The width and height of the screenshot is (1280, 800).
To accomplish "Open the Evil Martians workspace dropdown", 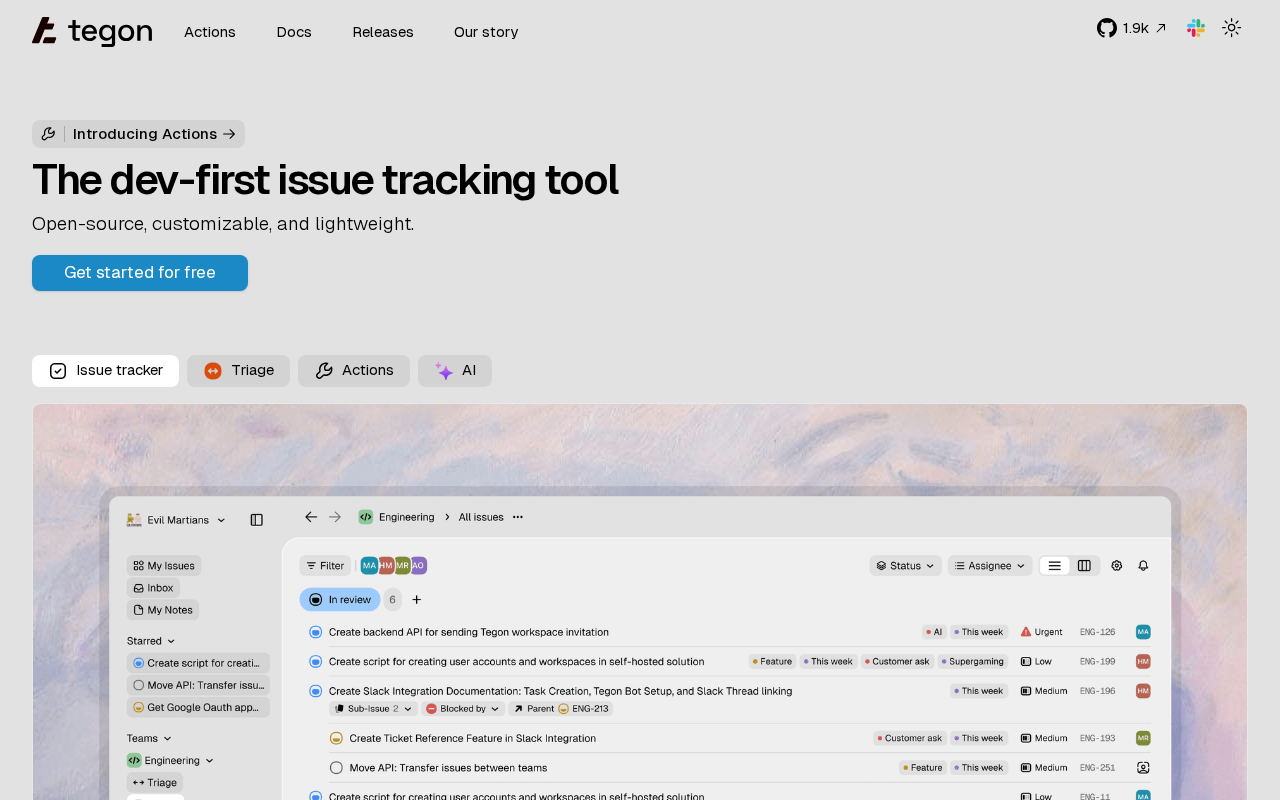I will click(x=177, y=520).
